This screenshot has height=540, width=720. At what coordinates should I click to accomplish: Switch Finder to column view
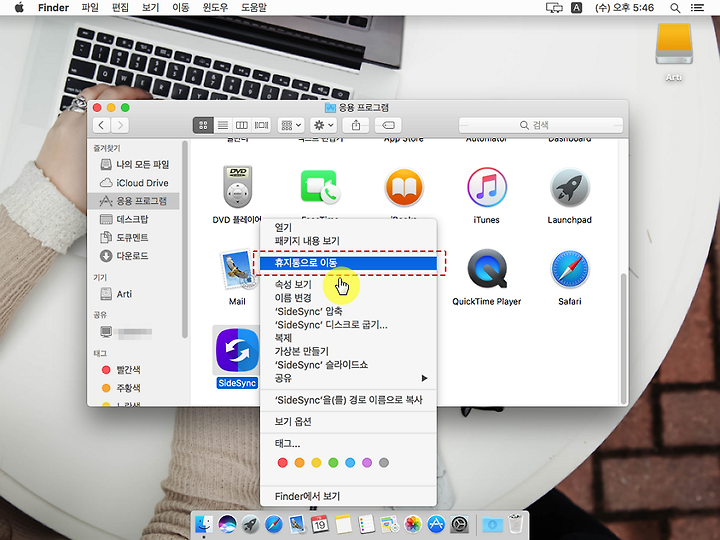click(242, 125)
